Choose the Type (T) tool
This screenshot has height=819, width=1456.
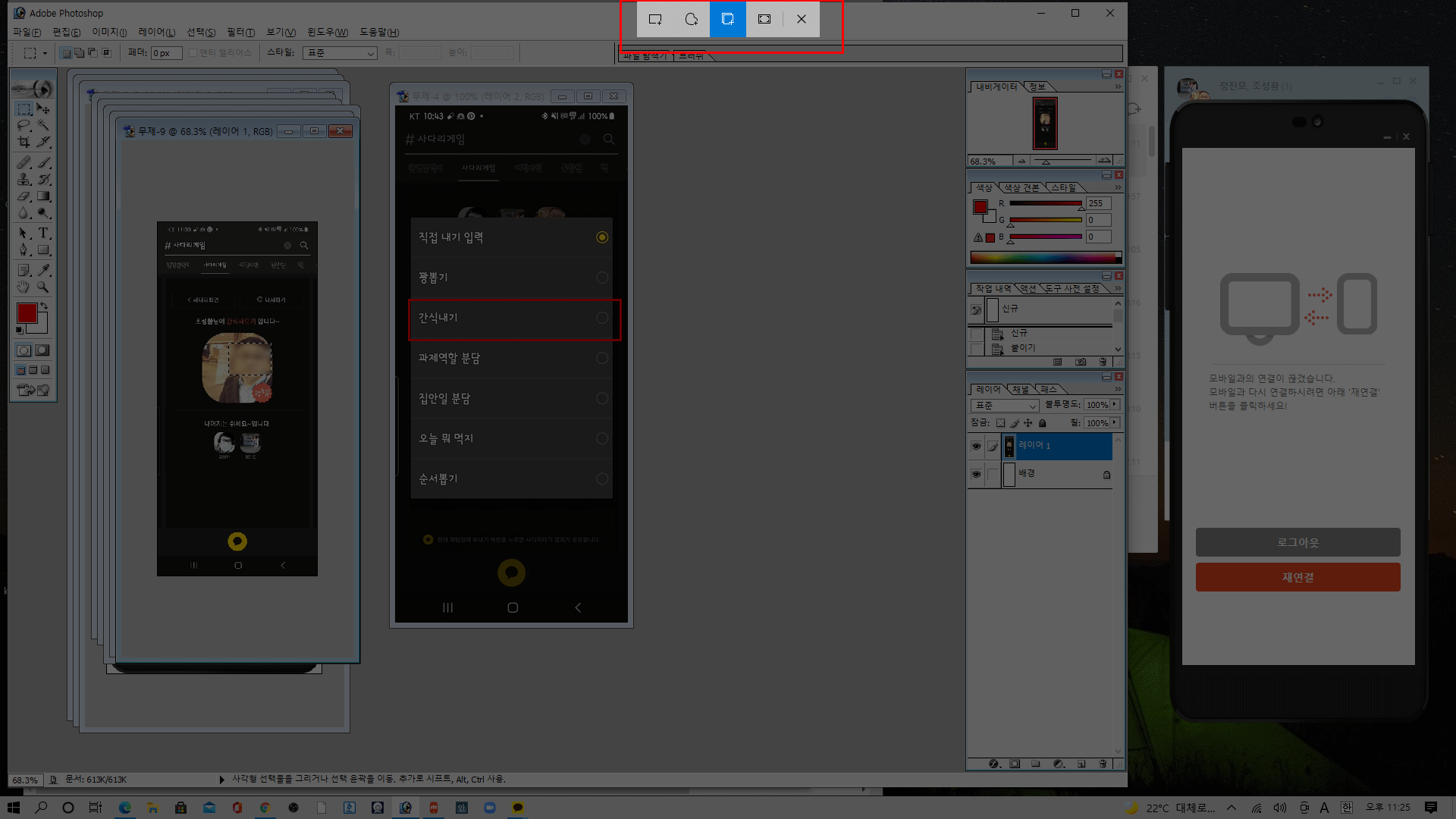(x=44, y=233)
